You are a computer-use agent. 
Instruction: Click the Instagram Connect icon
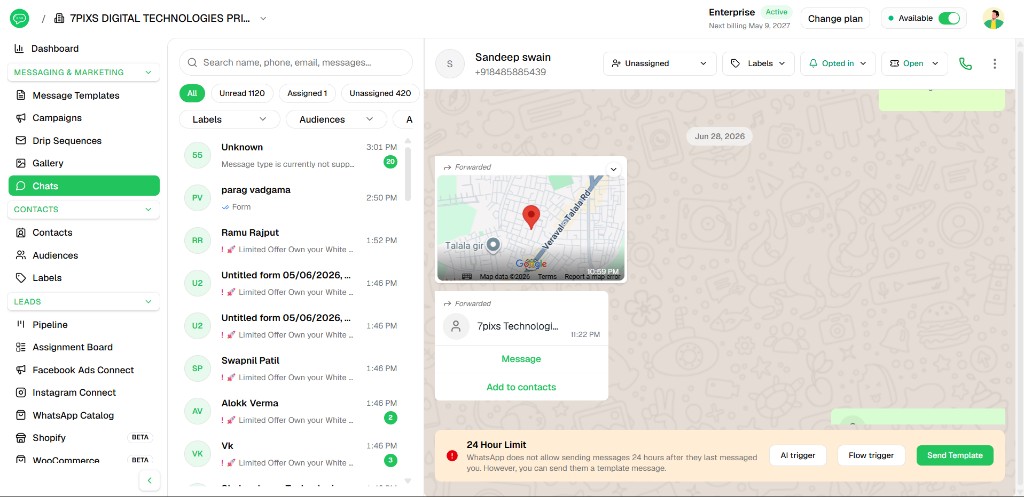[21, 393]
